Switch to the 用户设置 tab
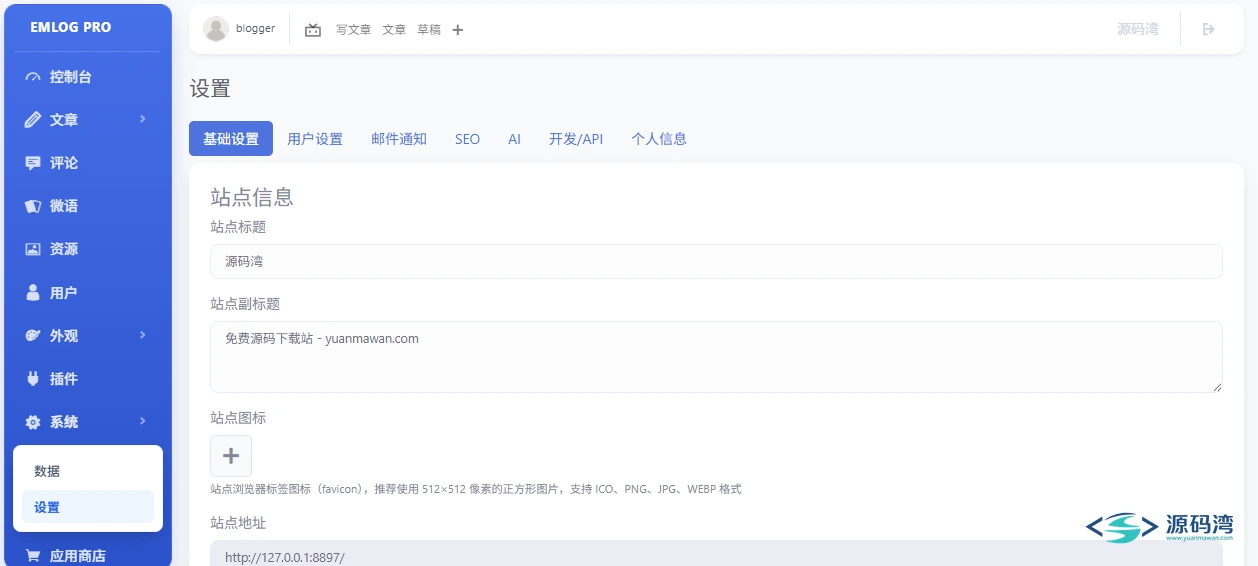1258x566 pixels. [315, 139]
